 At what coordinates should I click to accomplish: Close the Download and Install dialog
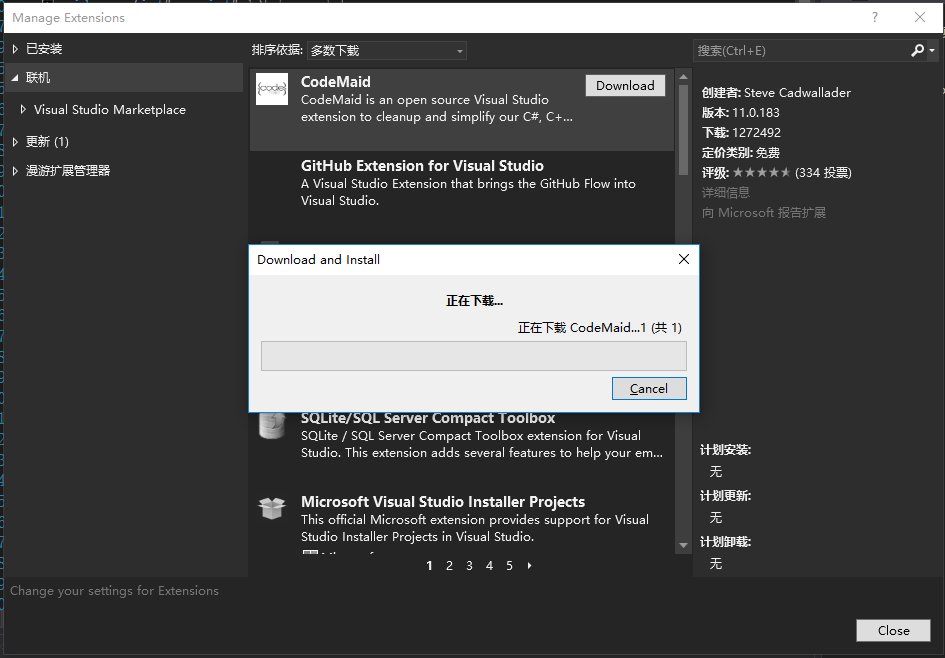click(684, 259)
